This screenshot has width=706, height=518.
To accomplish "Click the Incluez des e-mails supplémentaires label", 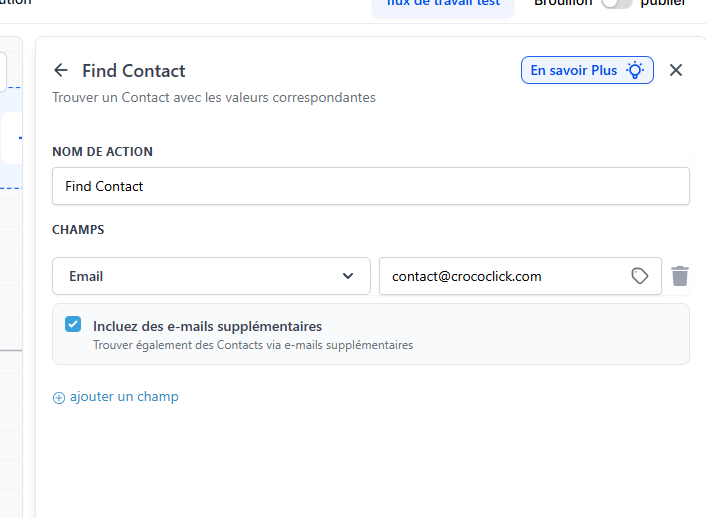I will tap(208, 326).
